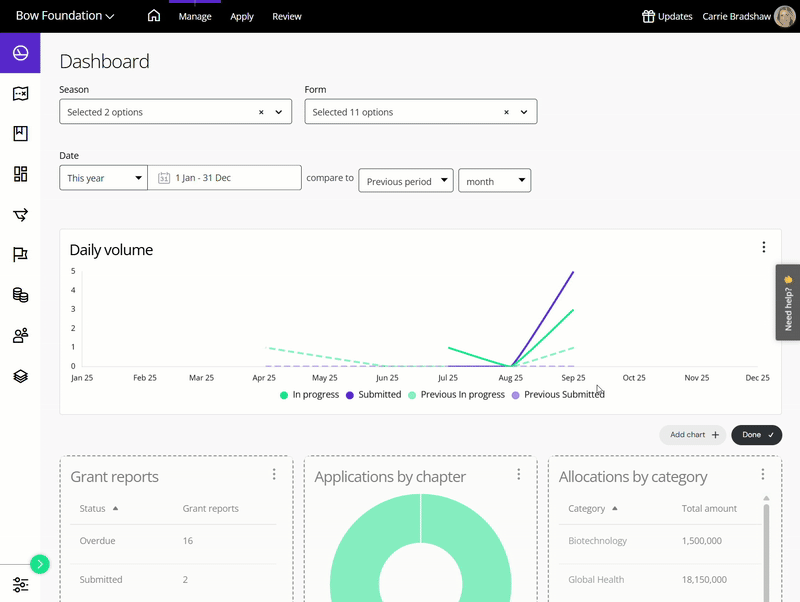Open the Season options dropdown

(x=175, y=111)
